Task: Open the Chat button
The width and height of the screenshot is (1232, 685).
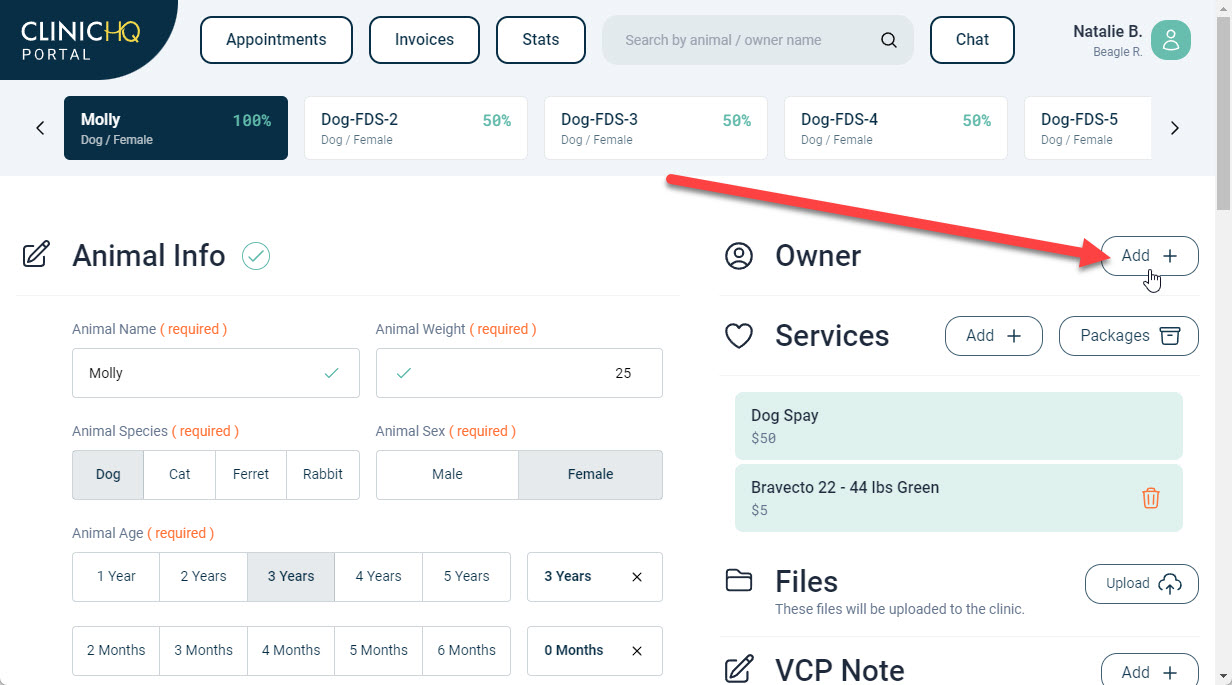Action: coord(971,40)
